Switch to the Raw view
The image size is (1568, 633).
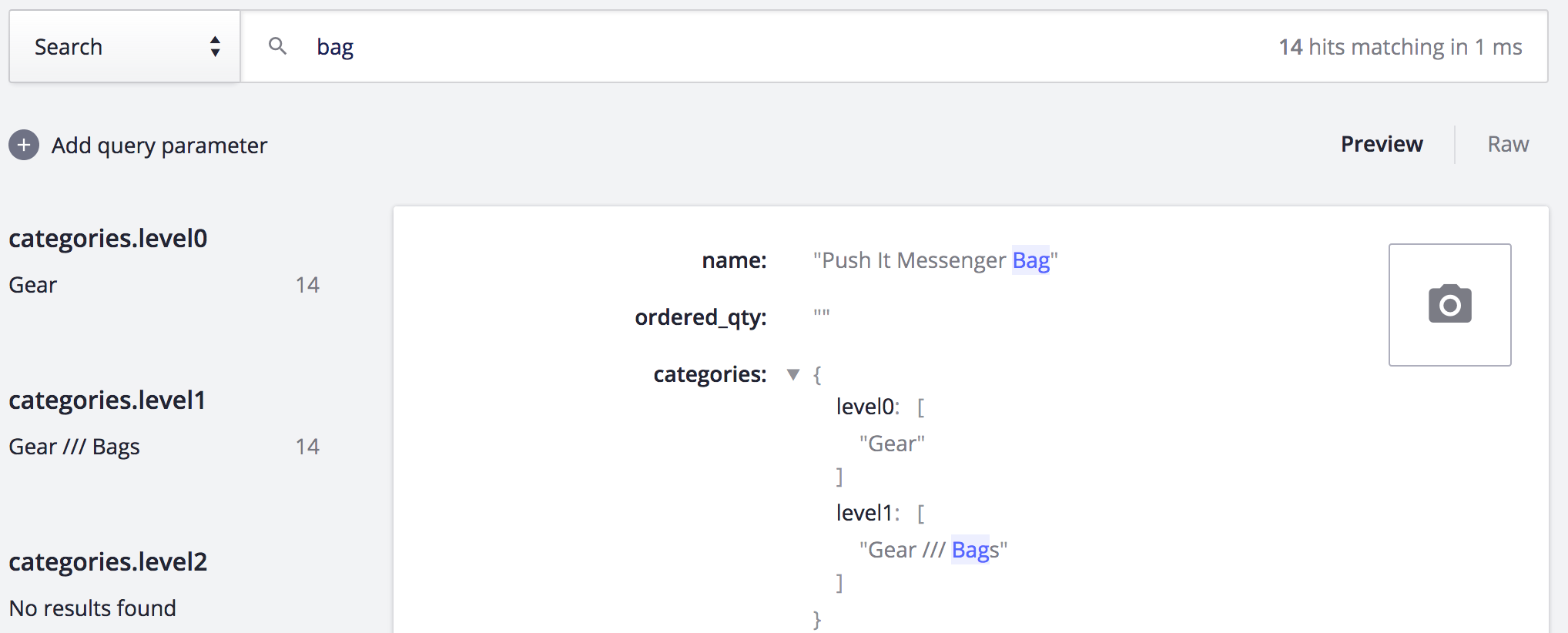1506,144
